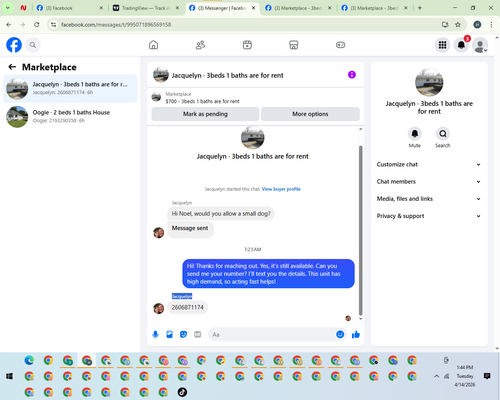The image size is (500, 400).
Task: Open a new browser tab
Action: pyautogui.click(x=420, y=8)
